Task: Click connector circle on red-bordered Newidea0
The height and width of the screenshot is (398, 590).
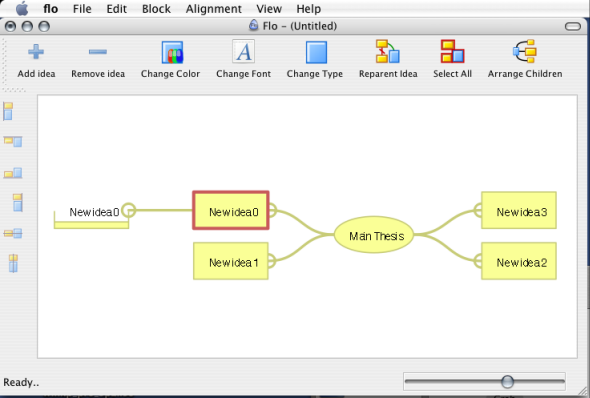Action: (272, 210)
